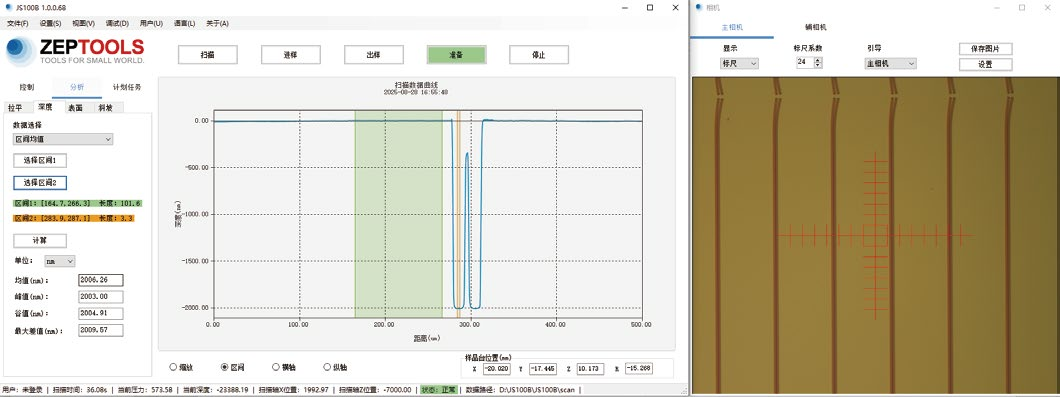Viewport: 1060px width, 397px height.
Task: Click the 数据路径 status bar entry
Action: (519, 390)
